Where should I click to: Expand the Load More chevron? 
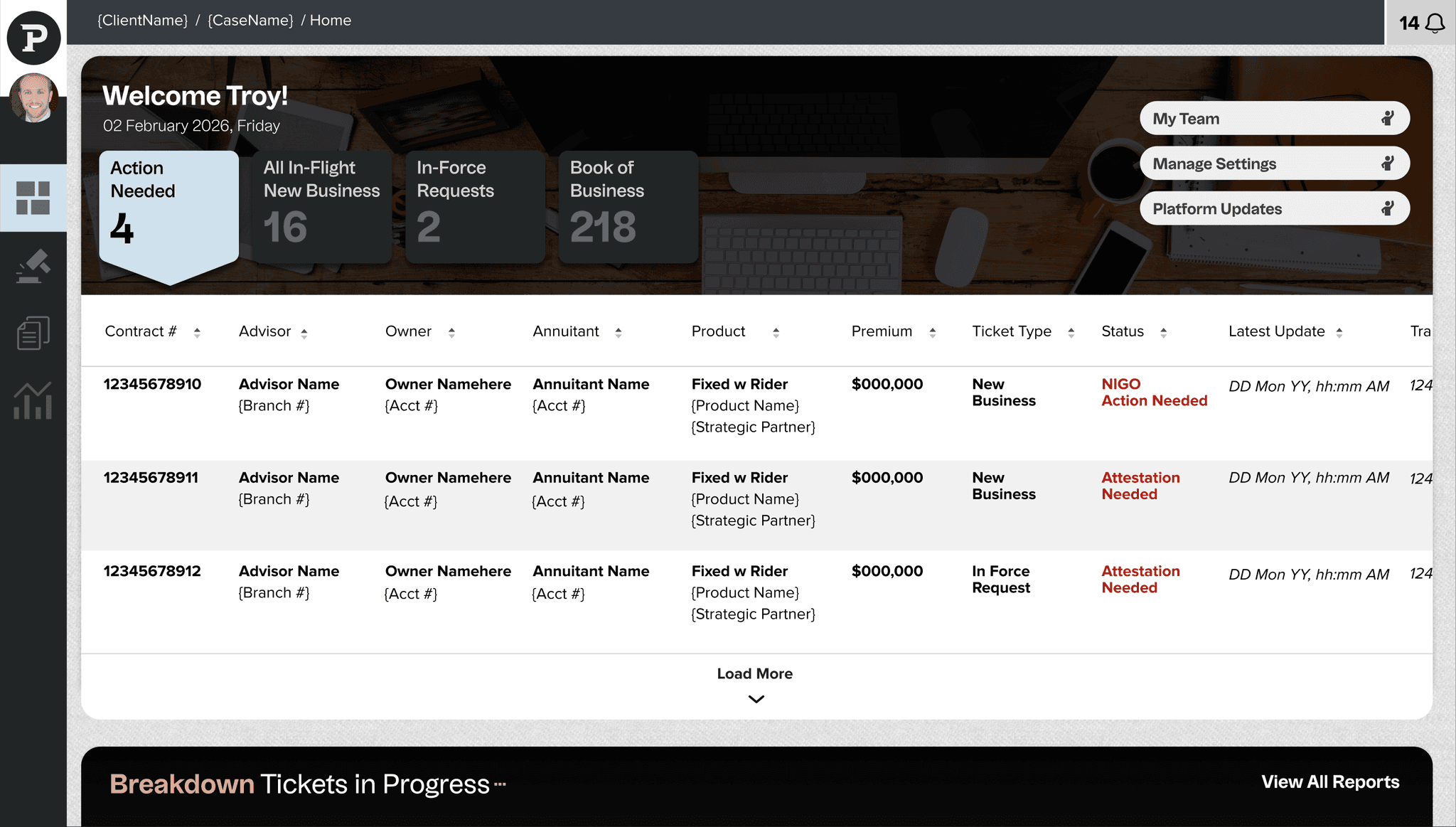(x=756, y=699)
